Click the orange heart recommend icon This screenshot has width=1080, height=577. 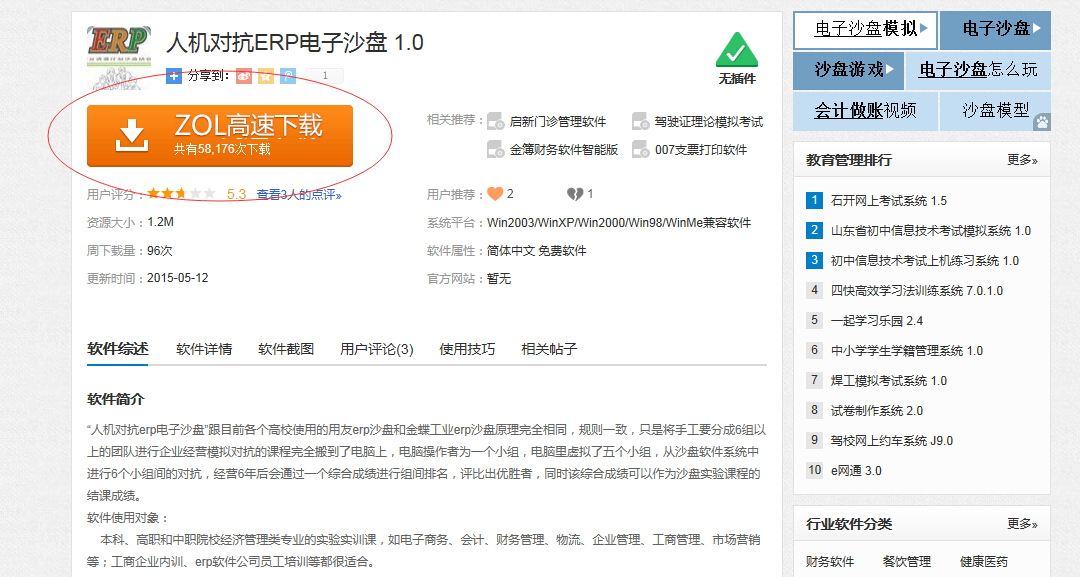(x=494, y=194)
